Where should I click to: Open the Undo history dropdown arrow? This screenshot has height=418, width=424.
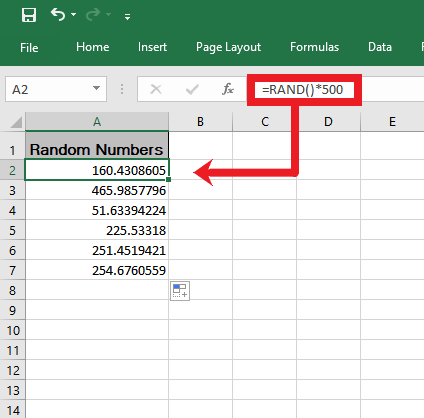[x=73, y=15]
